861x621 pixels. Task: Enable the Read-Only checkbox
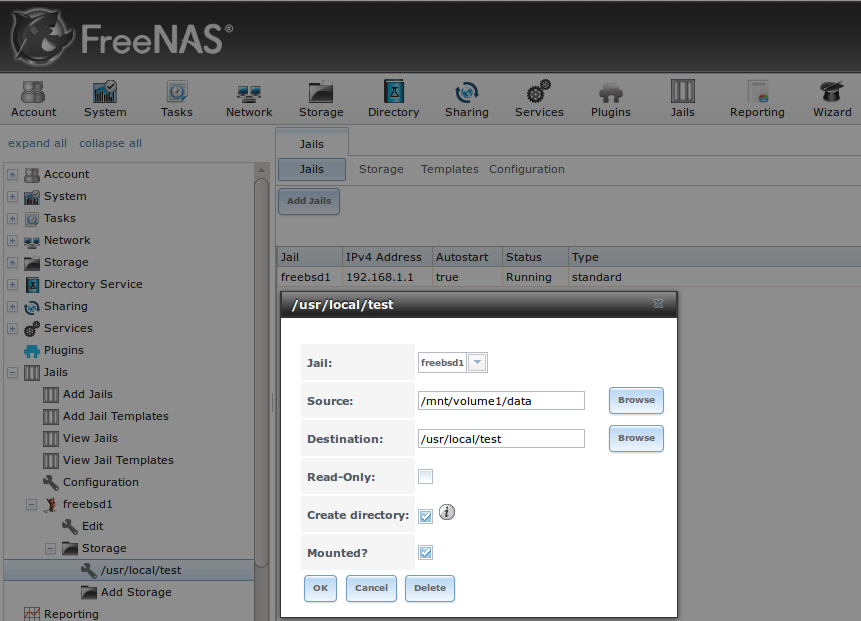pos(425,477)
